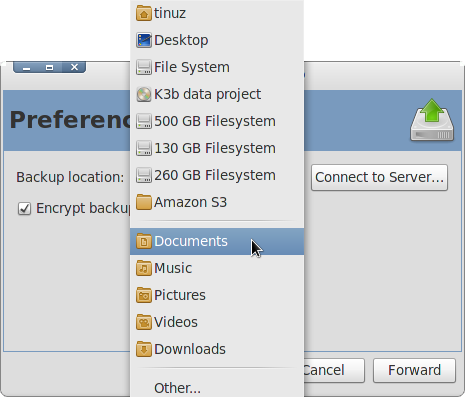
Task: Pick 130 GB Filesystem from the dropdown
Action: click(217, 148)
